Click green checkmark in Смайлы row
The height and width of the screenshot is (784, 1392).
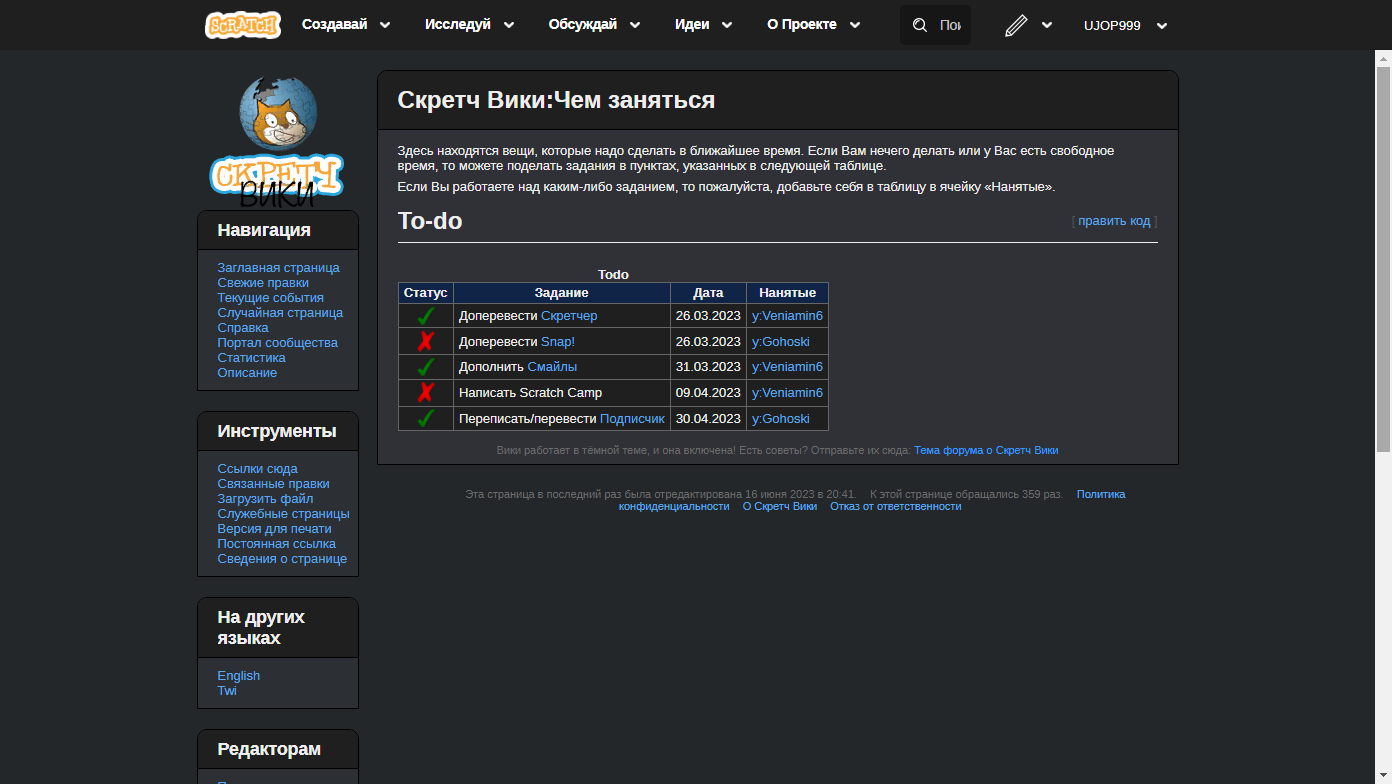pyautogui.click(x=426, y=367)
